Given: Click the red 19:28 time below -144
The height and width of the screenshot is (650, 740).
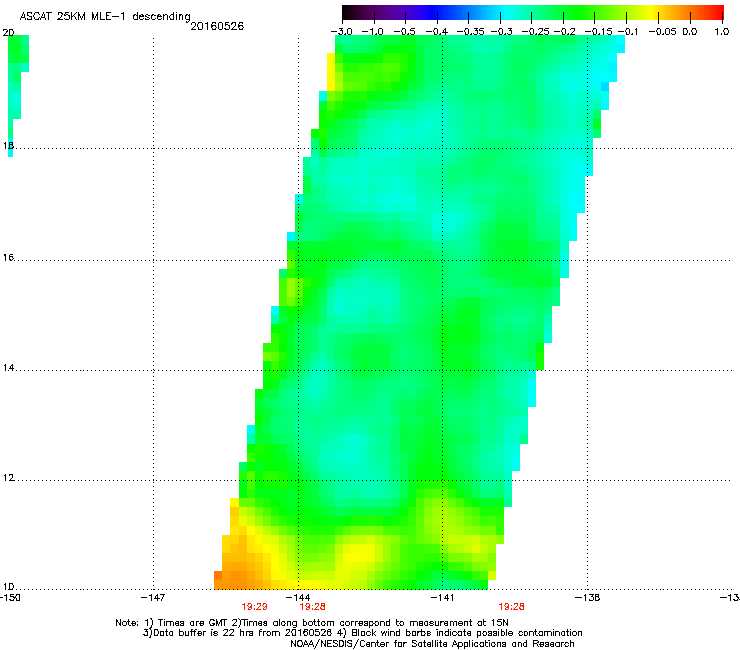Looking at the screenshot, I should [312, 607].
